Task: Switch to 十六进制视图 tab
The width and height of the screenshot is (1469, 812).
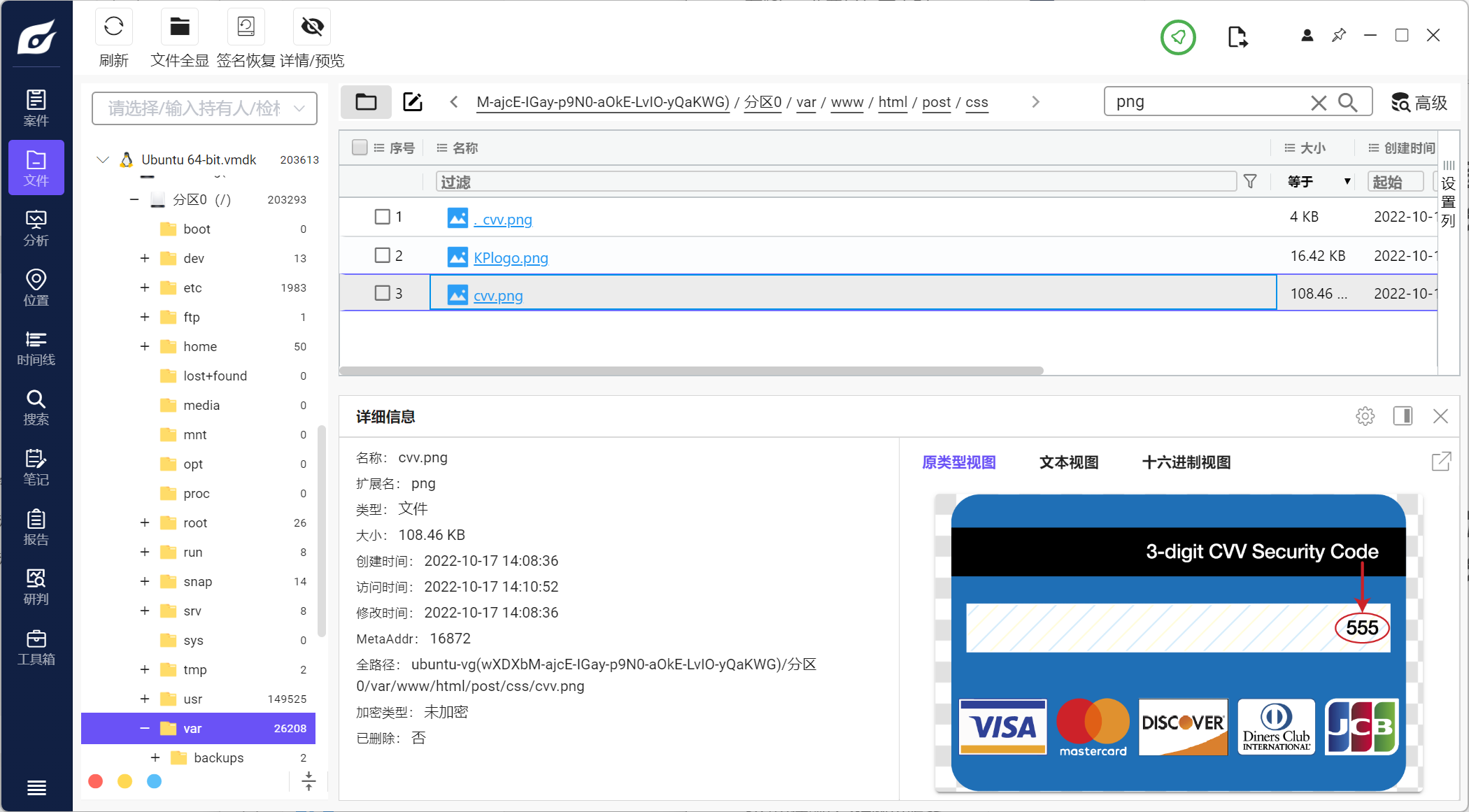Action: (x=1186, y=462)
